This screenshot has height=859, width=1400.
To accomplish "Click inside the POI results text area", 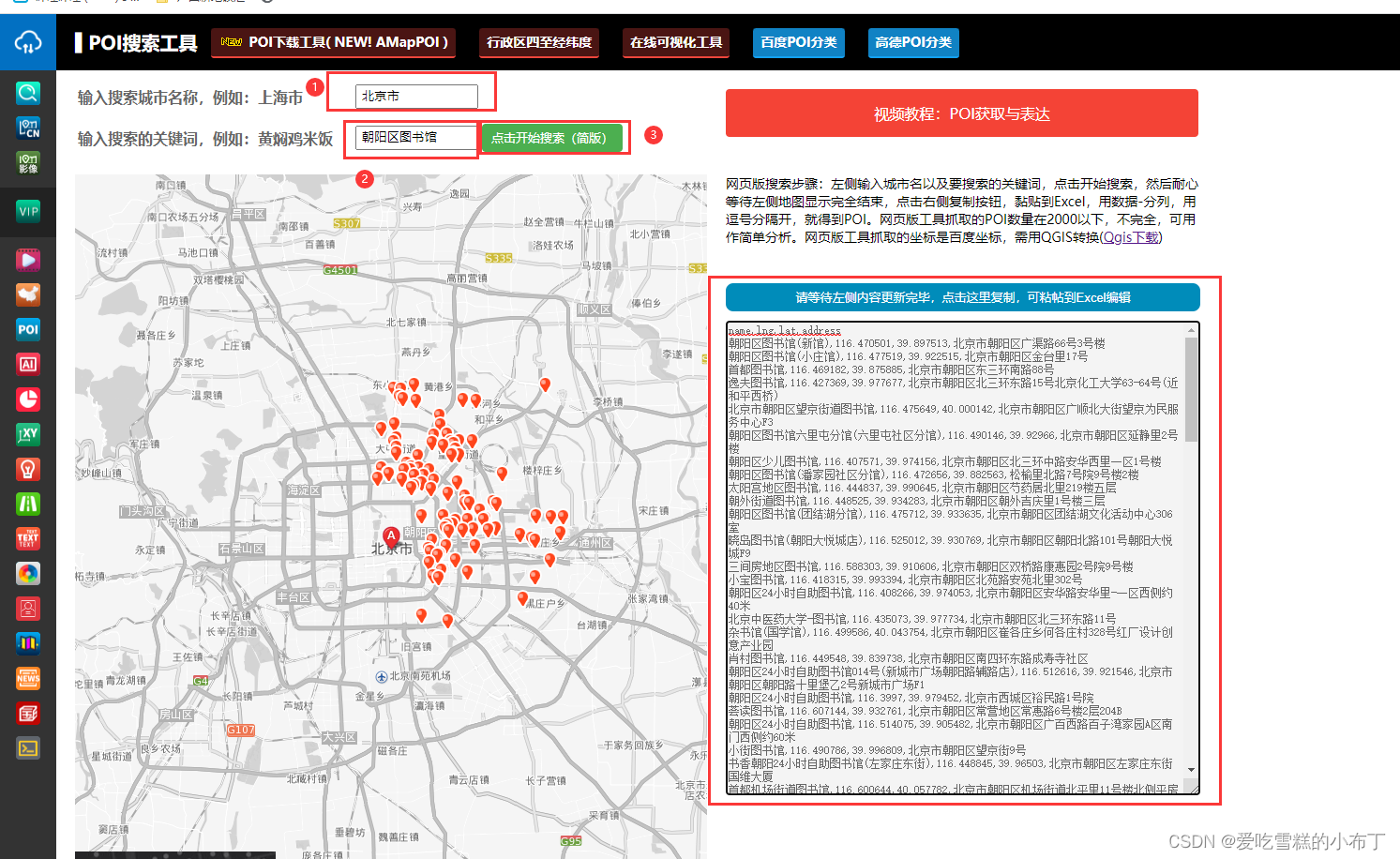I will (956, 558).
